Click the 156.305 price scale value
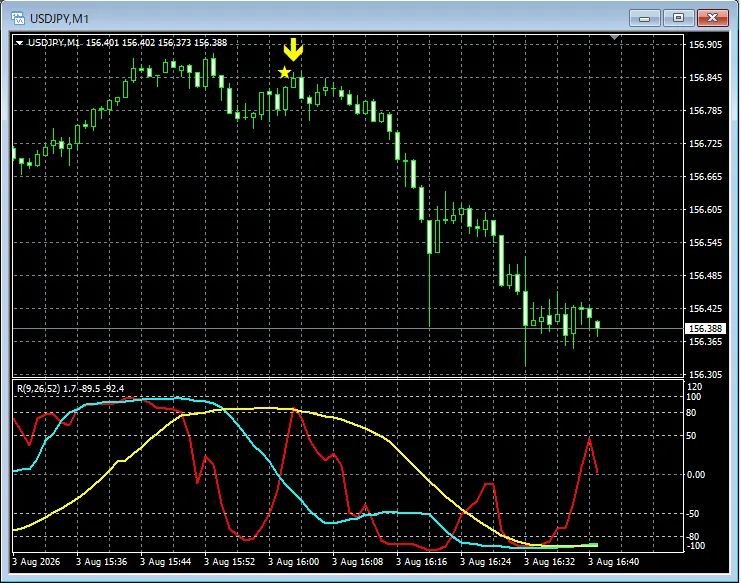The width and height of the screenshot is (741, 583). point(706,375)
